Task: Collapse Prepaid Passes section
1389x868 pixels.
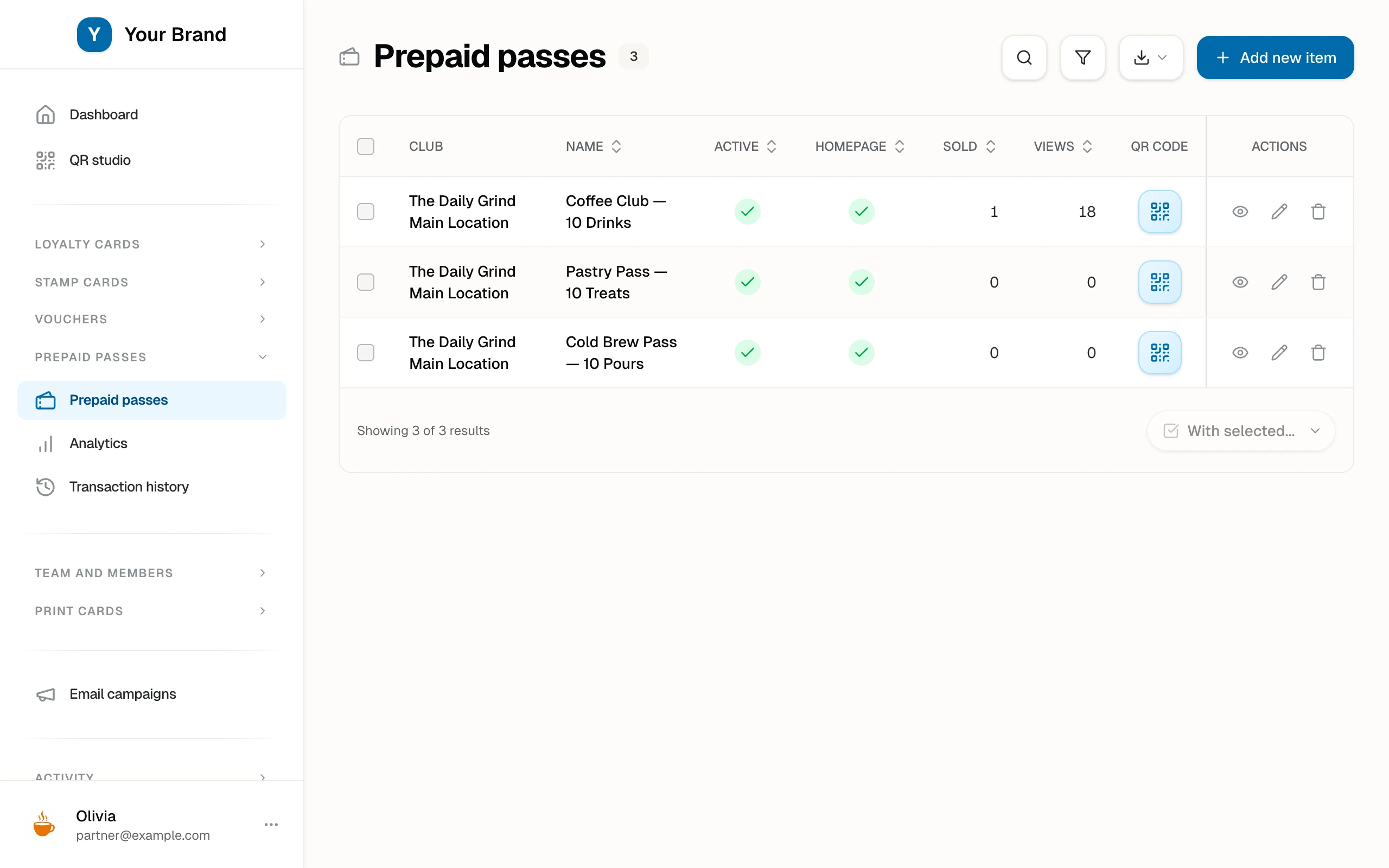Action: tap(151, 356)
